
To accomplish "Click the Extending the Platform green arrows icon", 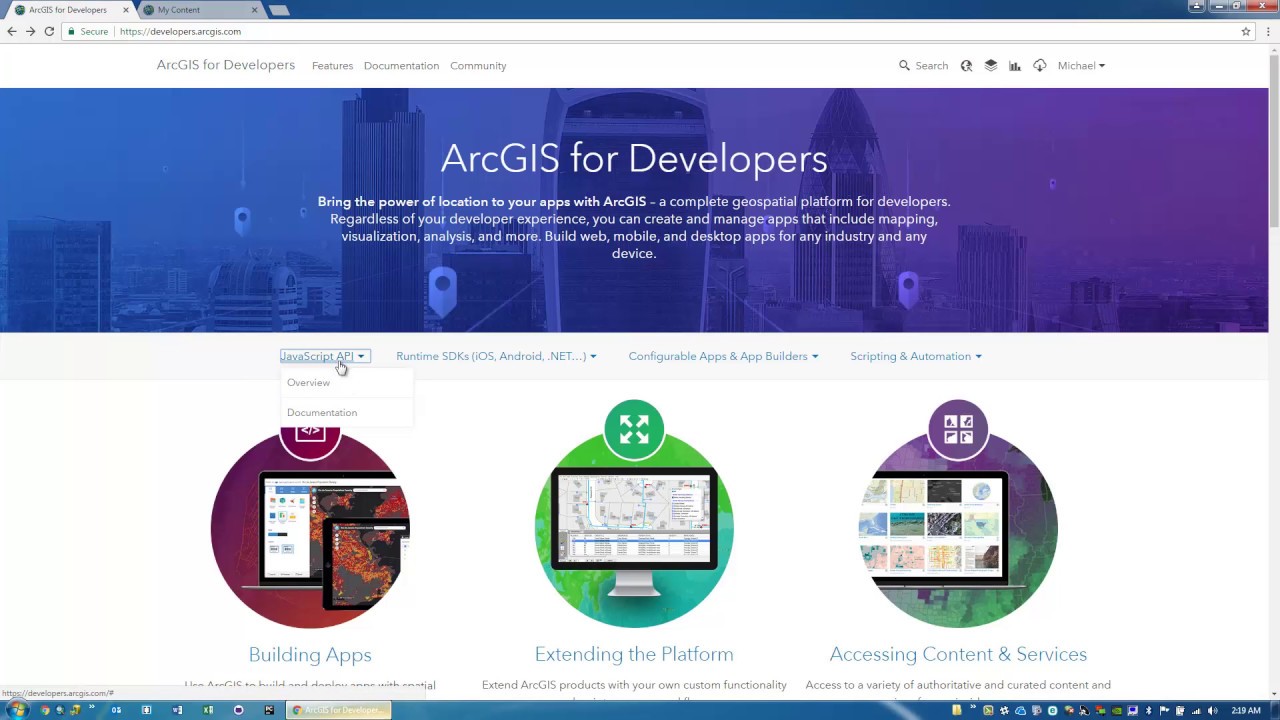I will coord(634,429).
